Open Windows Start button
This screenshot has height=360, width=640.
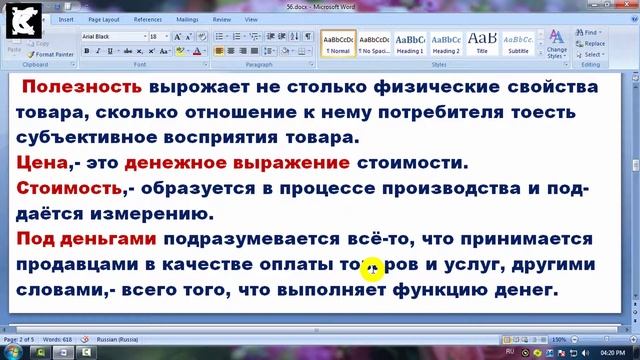point(13,352)
